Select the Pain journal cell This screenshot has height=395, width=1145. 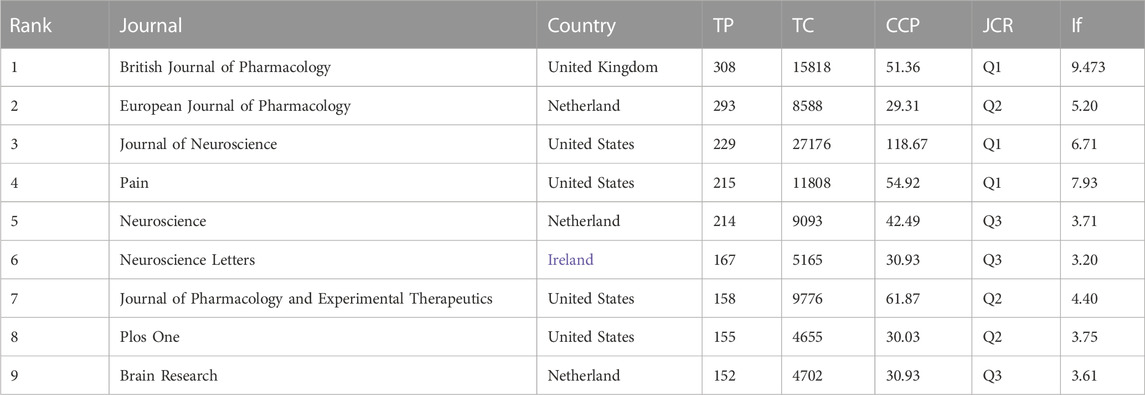tap(134, 183)
